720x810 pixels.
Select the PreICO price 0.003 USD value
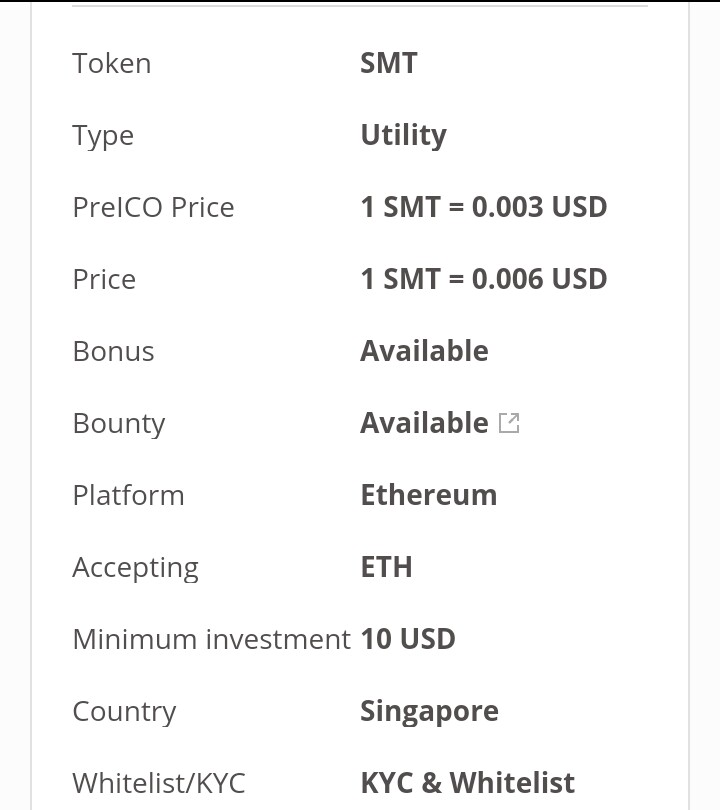(x=484, y=207)
